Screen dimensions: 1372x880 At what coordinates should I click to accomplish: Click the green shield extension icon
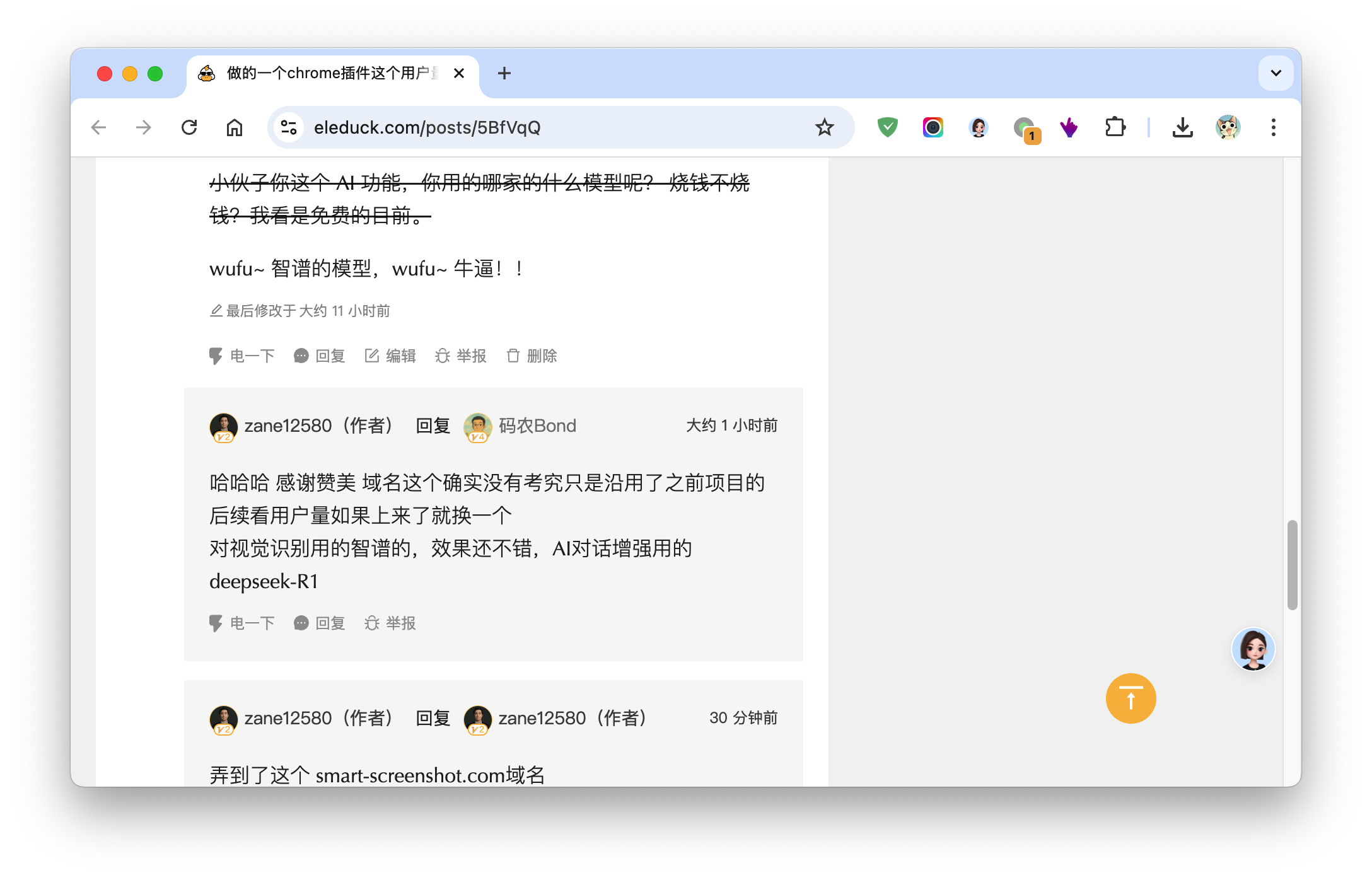click(x=887, y=127)
